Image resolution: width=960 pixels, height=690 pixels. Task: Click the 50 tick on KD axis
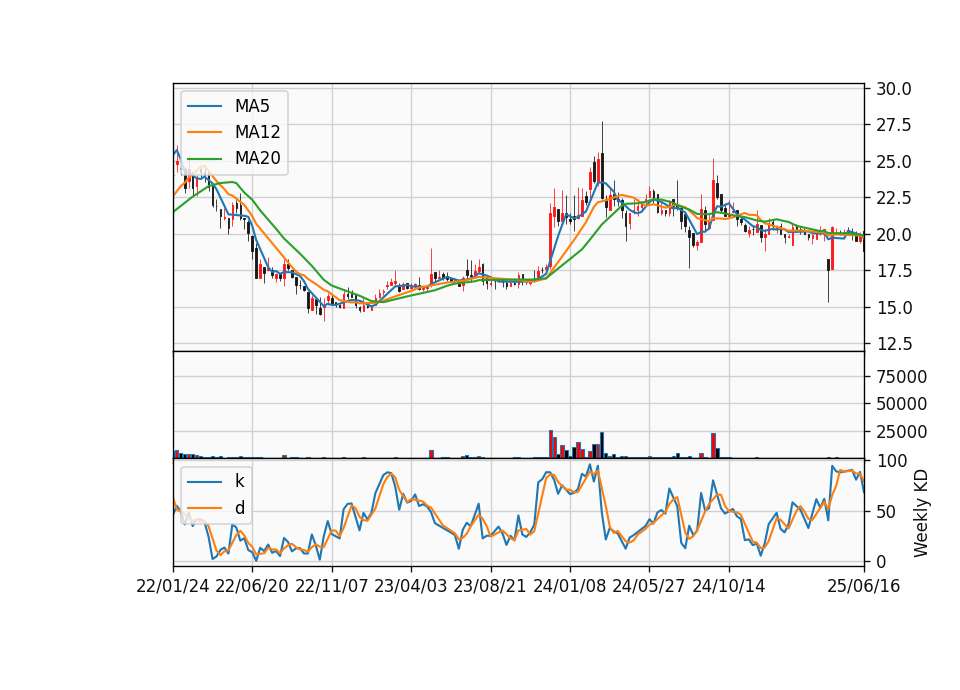click(x=886, y=512)
